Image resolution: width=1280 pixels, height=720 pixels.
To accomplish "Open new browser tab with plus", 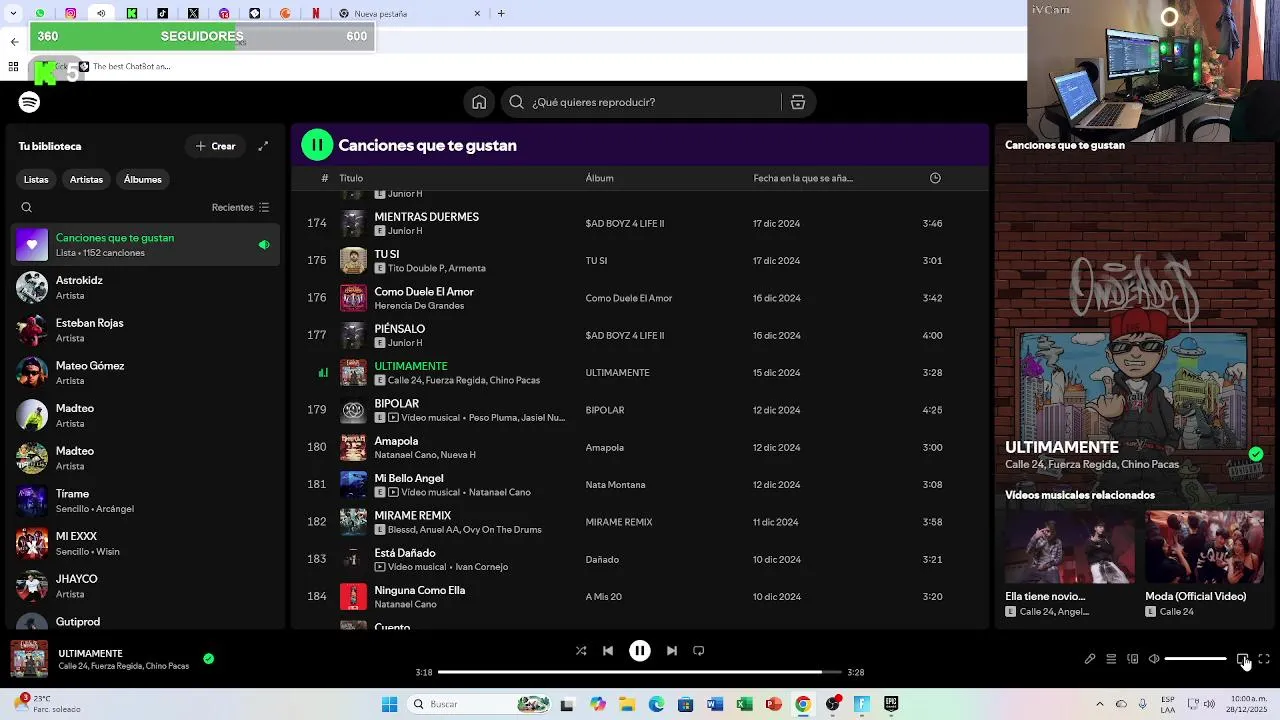I will pos(501,14).
